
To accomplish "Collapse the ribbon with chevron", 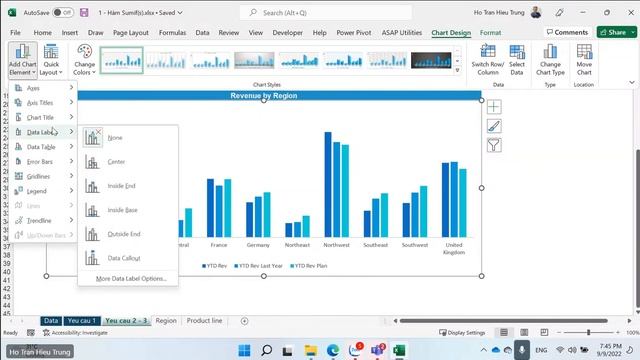I will pos(632,82).
